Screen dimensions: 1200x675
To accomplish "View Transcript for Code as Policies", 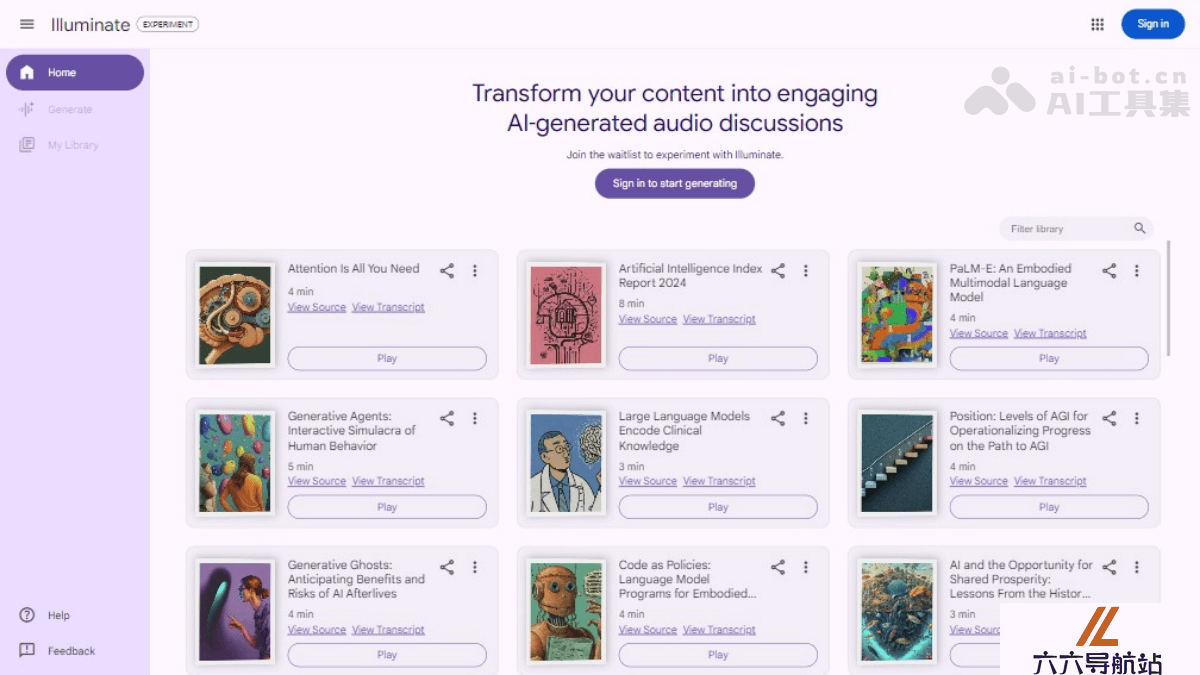I will pyautogui.click(x=719, y=630).
